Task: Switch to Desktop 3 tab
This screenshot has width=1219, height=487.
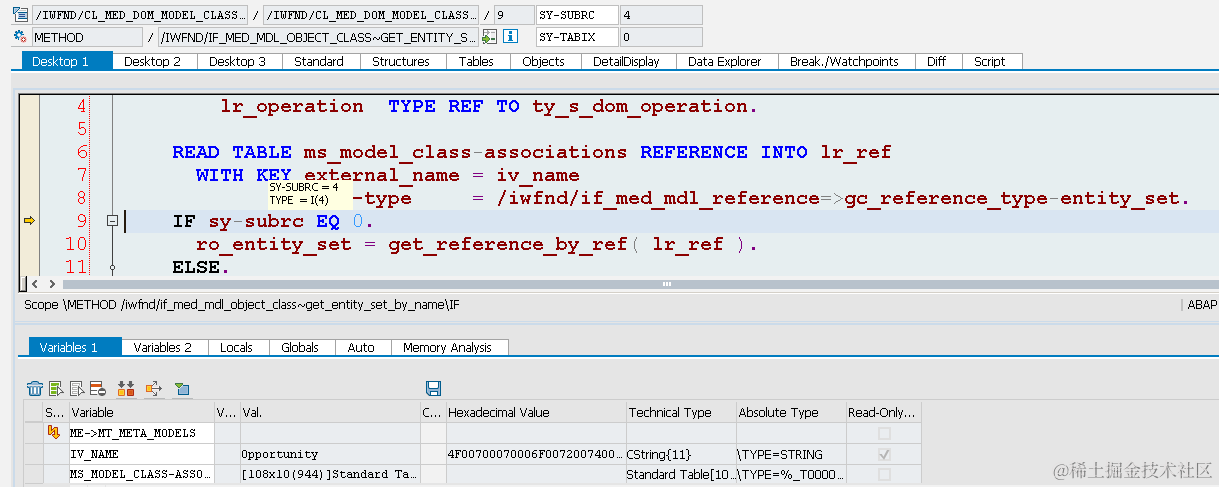Action: (x=238, y=61)
